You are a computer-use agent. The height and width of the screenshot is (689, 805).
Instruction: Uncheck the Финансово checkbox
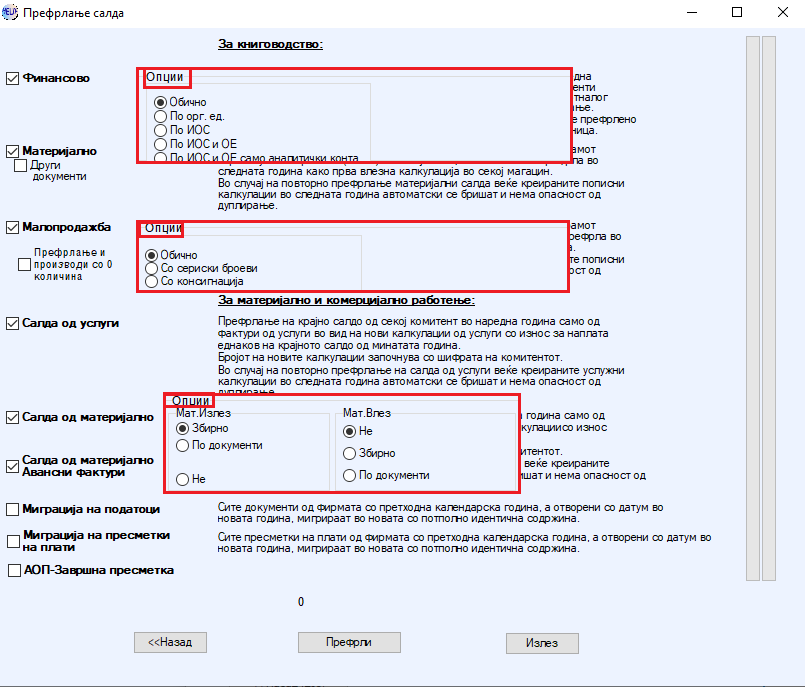pyautogui.click(x=12, y=79)
